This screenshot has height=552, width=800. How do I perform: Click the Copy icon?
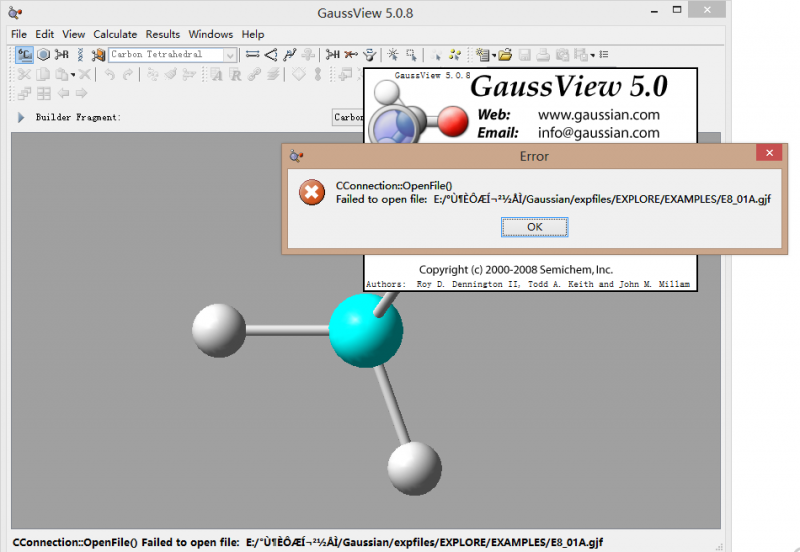tap(43, 74)
